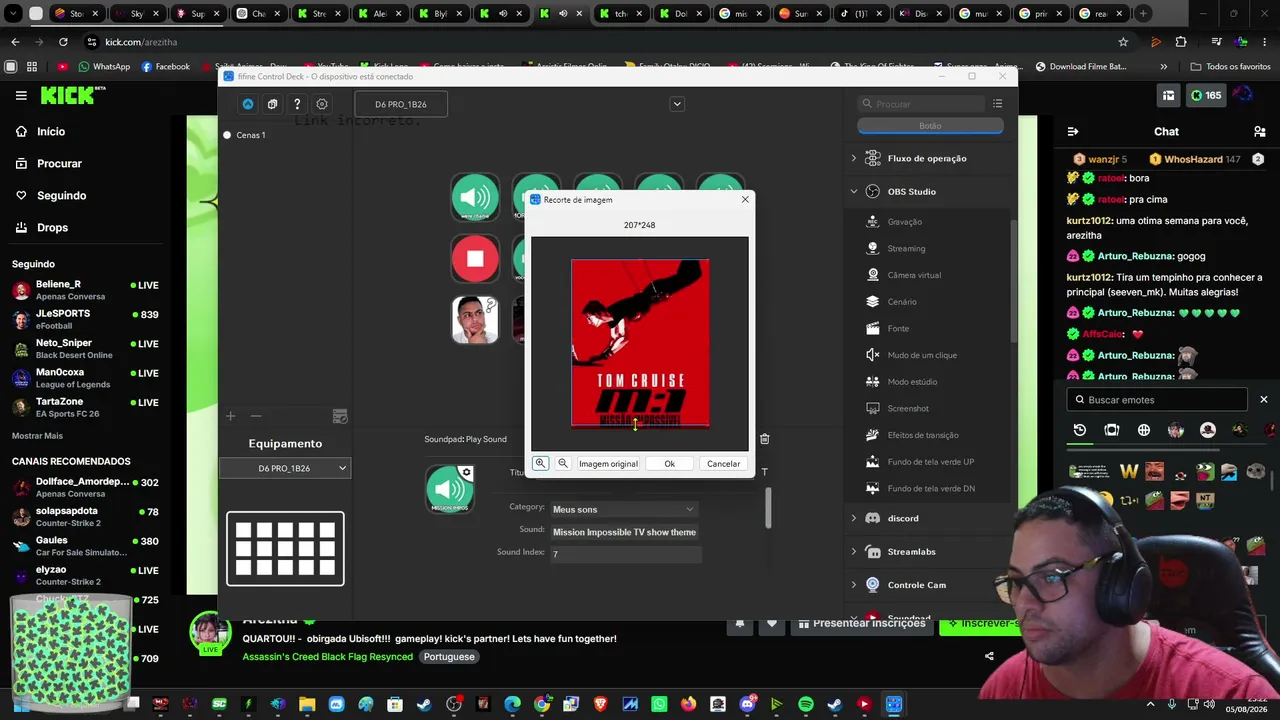Select the D6 PRO_1B26 device tab
The width and height of the screenshot is (1280, 720).
(x=401, y=104)
